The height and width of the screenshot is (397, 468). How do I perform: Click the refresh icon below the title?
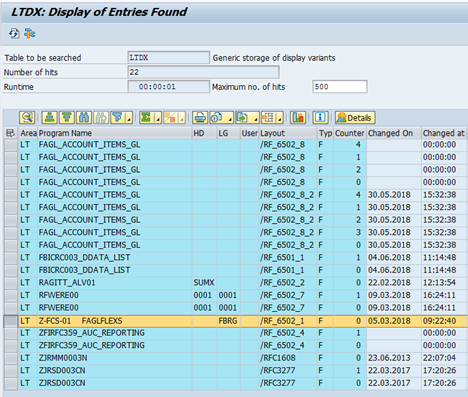pyautogui.click(x=14, y=34)
